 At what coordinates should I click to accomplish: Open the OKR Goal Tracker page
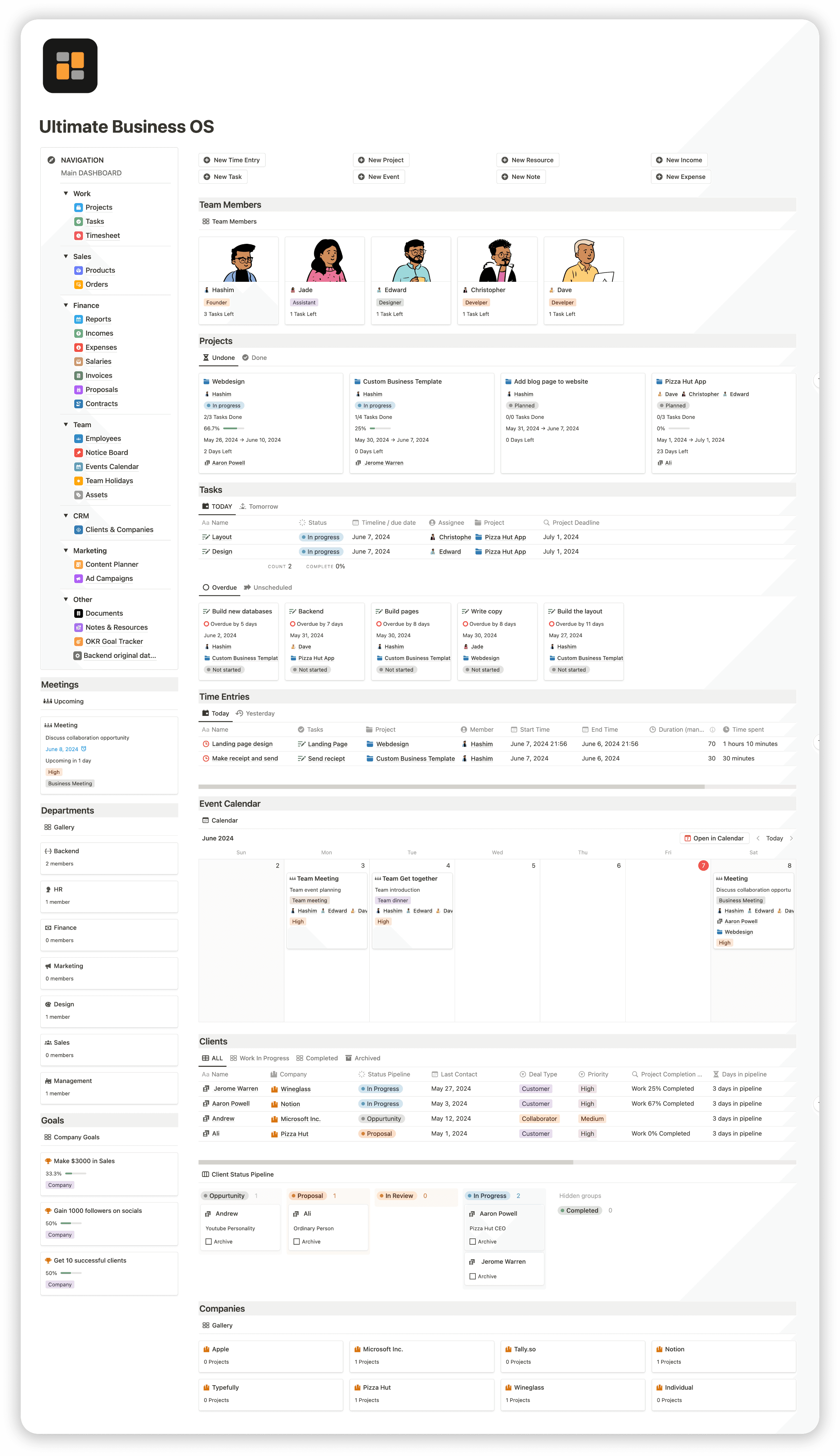(114, 641)
